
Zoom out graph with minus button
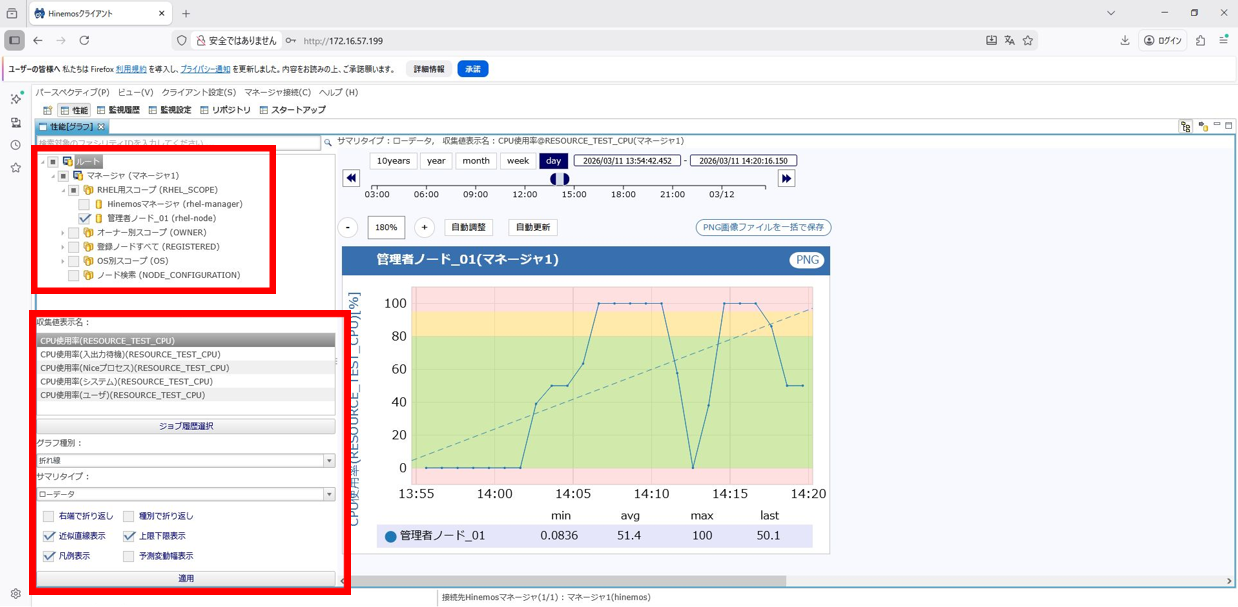(348, 227)
